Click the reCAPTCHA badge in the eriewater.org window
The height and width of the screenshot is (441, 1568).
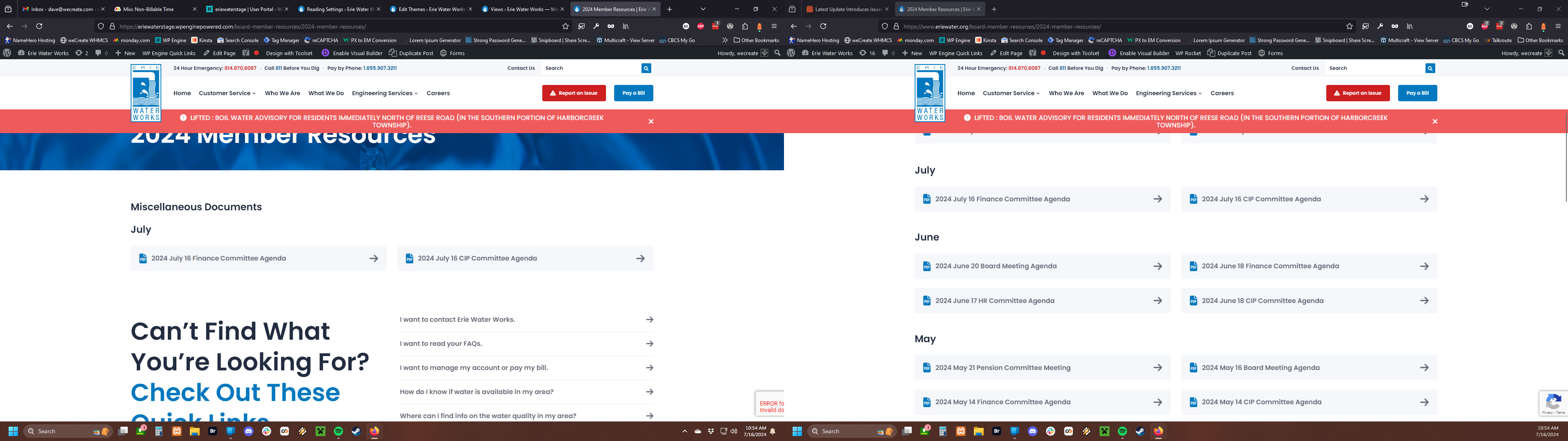point(1553,403)
